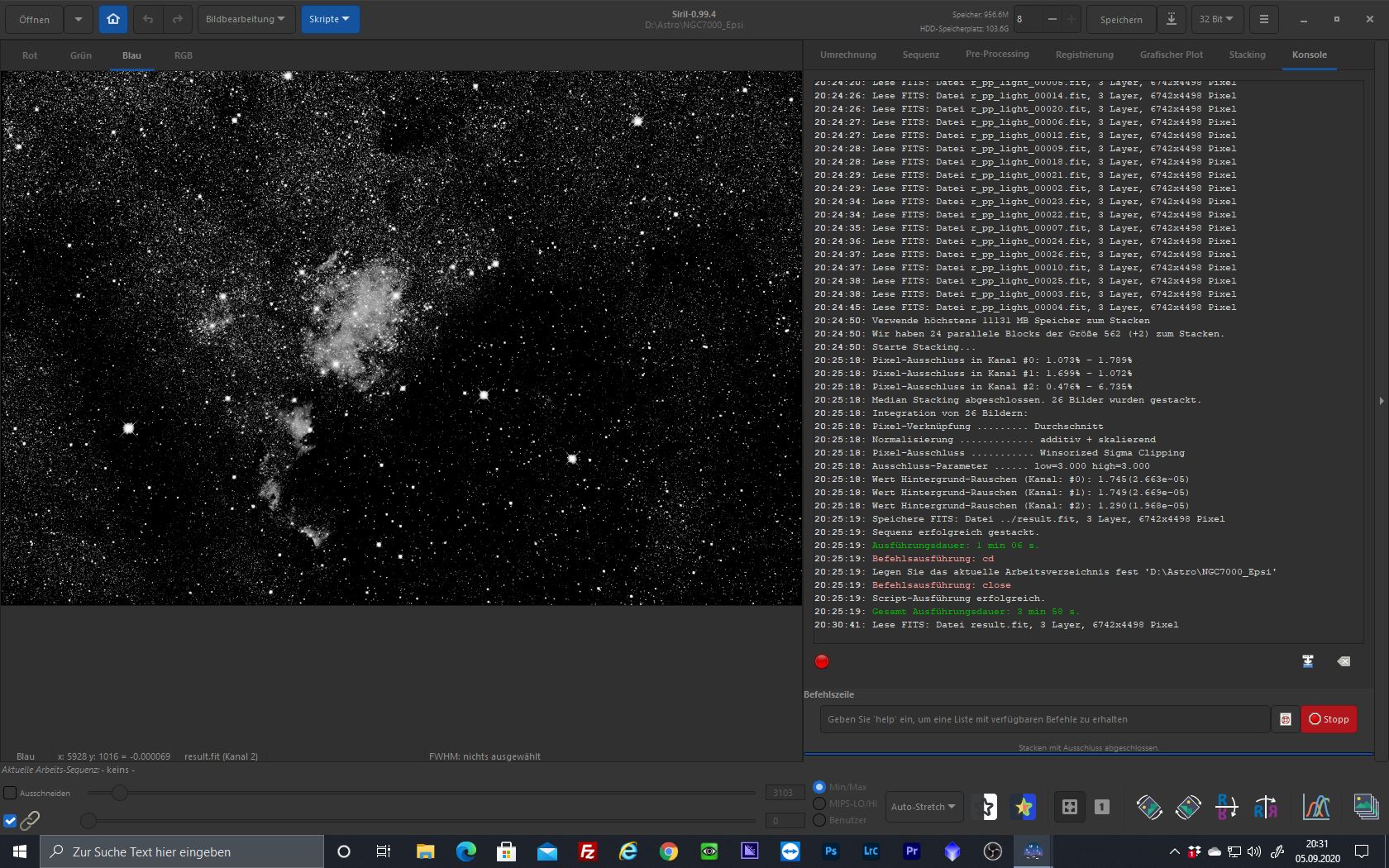Uncheck the channel link checkbox
Screen dimensions: 1389x868
coord(10,821)
